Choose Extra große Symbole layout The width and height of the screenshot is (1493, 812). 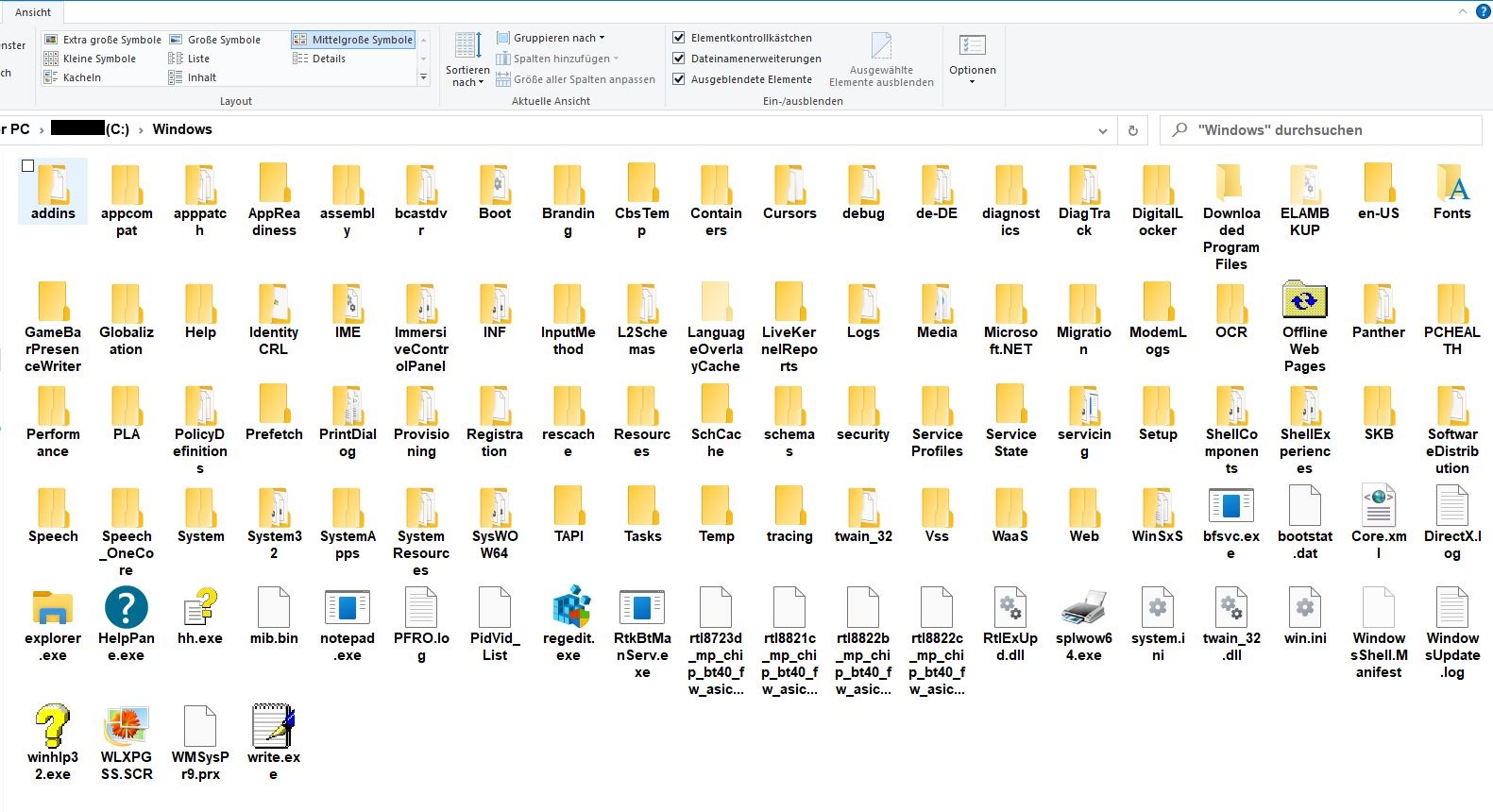coord(103,40)
